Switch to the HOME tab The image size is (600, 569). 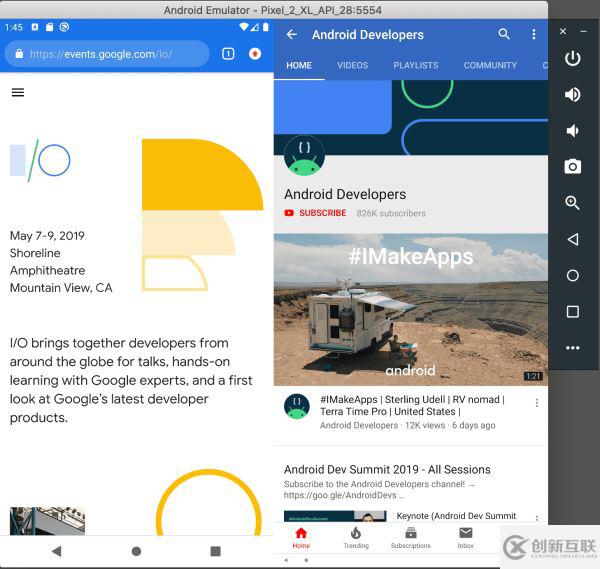pos(299,65)
